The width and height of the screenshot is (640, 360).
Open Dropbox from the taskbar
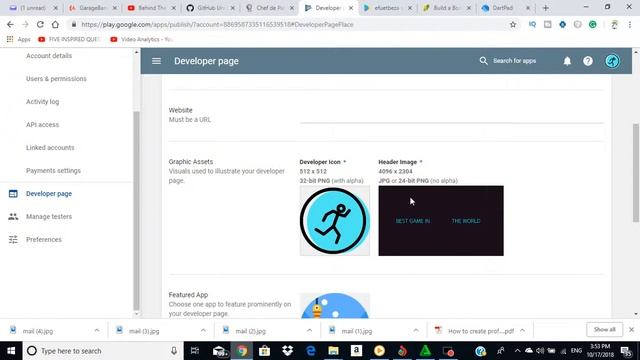(287, 351)
